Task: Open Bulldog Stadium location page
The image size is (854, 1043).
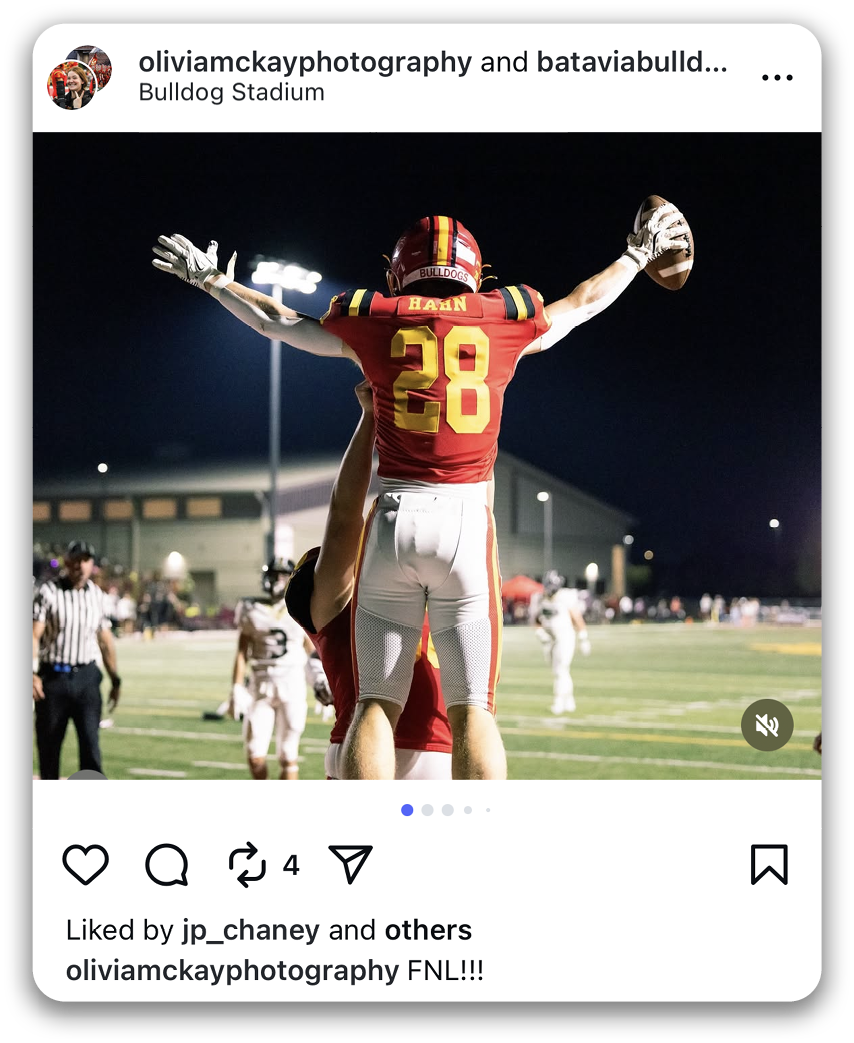Action: point(231,92)
